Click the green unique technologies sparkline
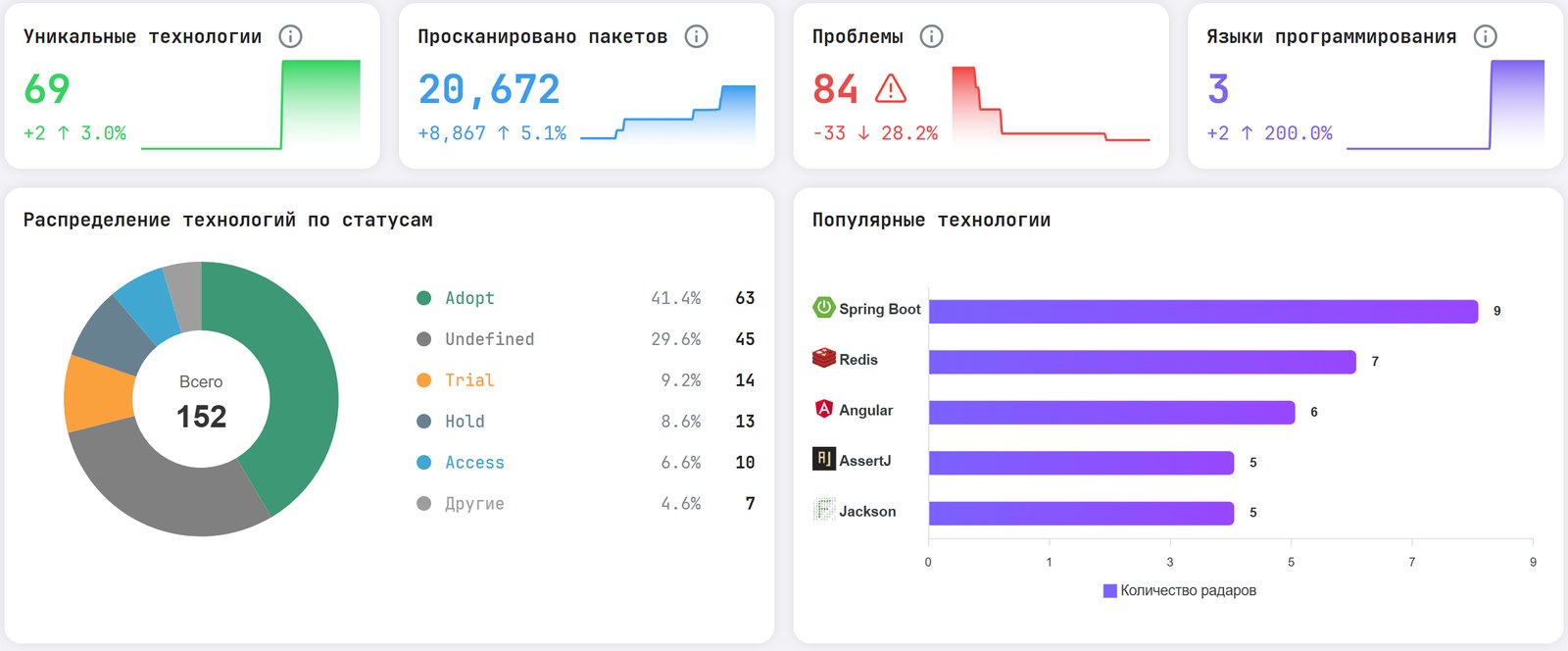 [251, 105]
